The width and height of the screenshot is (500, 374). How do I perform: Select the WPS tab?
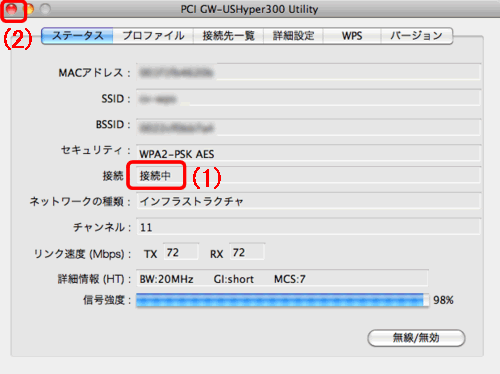[x=352, y=36]
